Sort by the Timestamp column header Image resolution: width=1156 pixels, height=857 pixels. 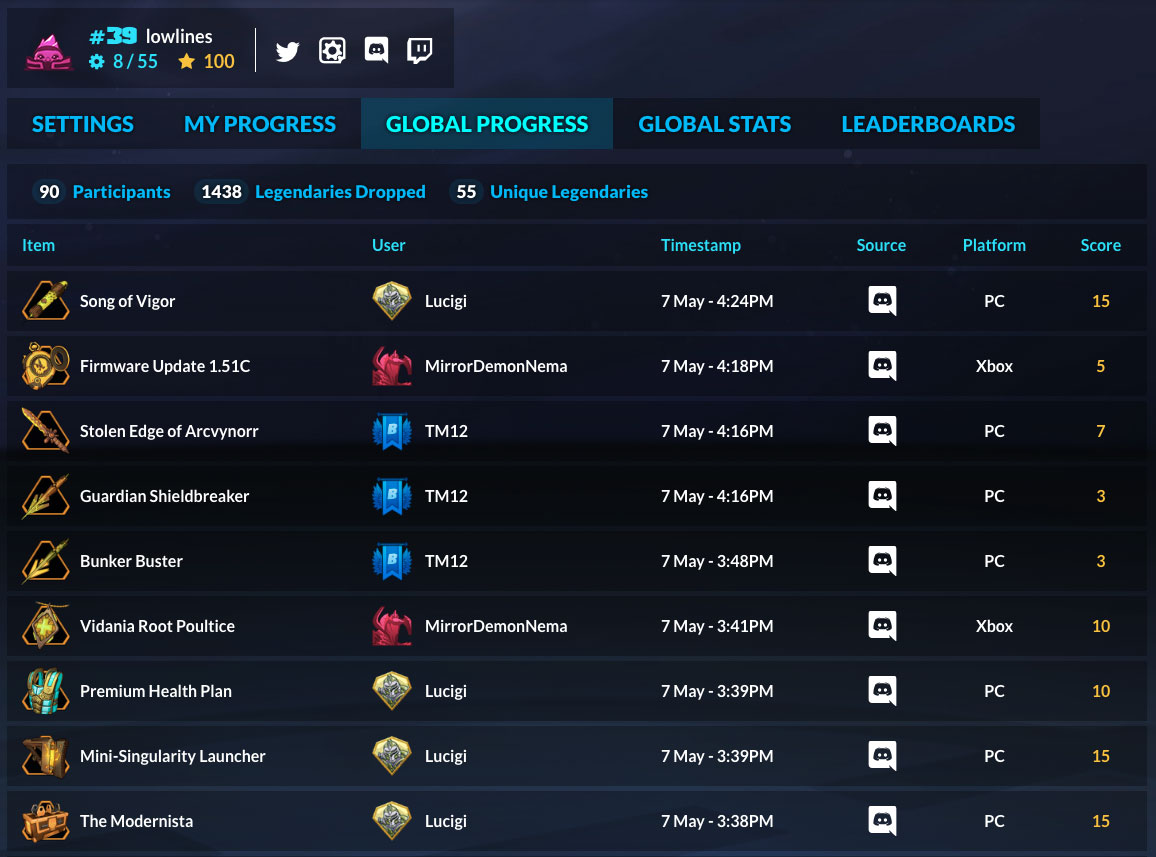tap(701, 245)
